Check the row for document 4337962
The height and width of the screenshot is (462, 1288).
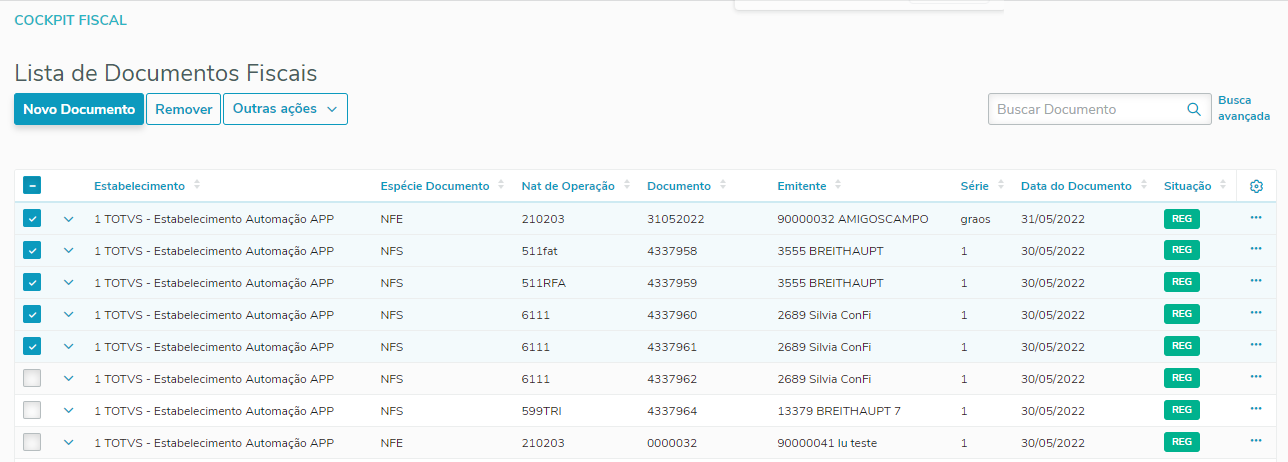(x=32, y=379)
